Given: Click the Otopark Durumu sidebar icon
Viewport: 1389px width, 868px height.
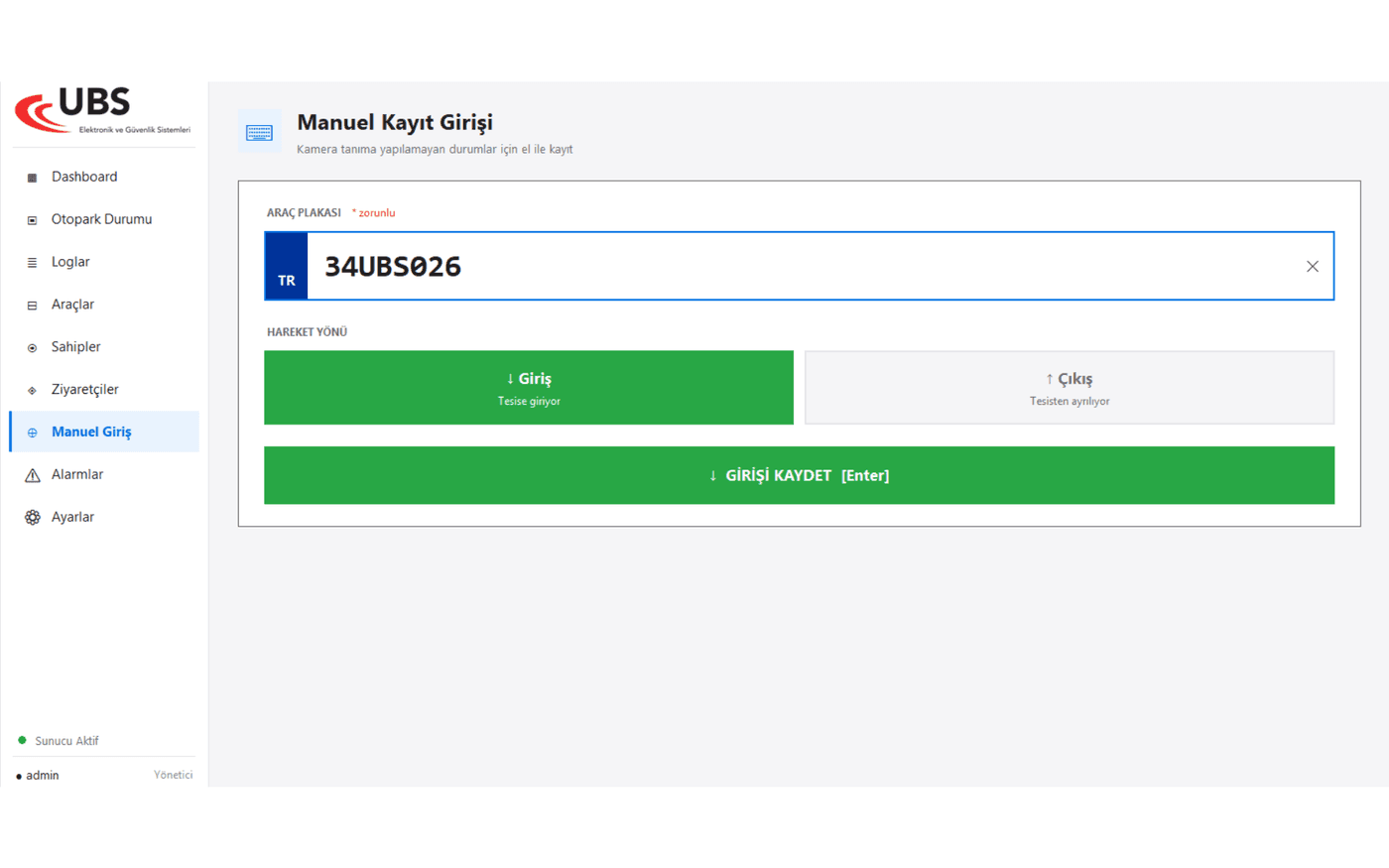Looking at the screenshot, I should 32,220.
